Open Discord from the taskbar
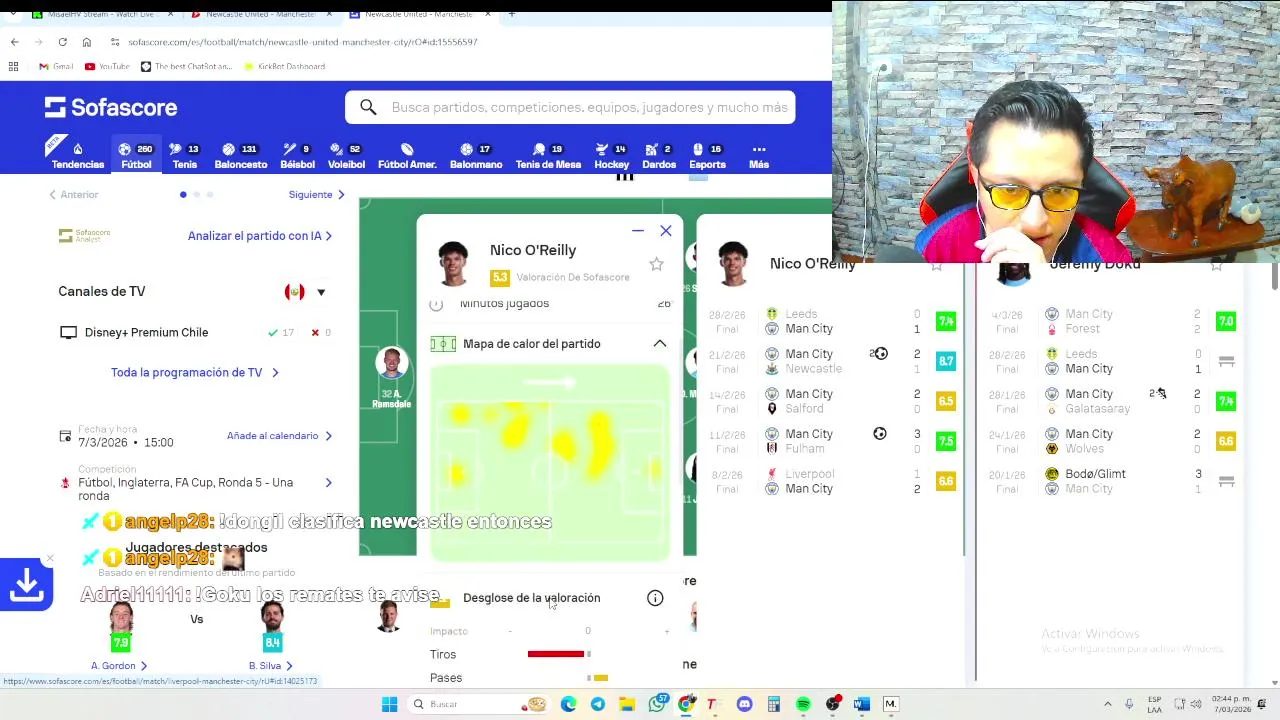1280x720 pixels. (744, 704)
